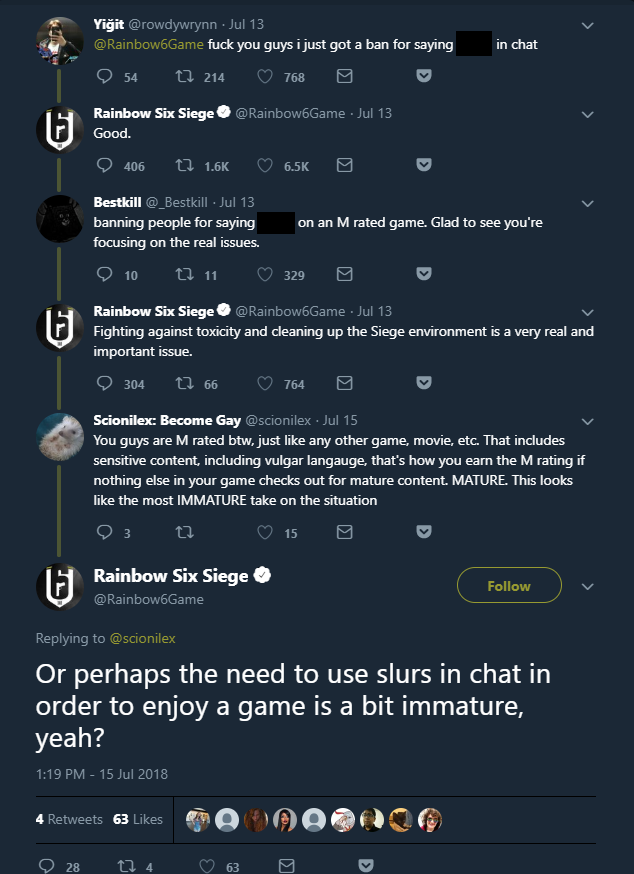Open more options chevron on Yiğit's tweet

pos(587,26)
